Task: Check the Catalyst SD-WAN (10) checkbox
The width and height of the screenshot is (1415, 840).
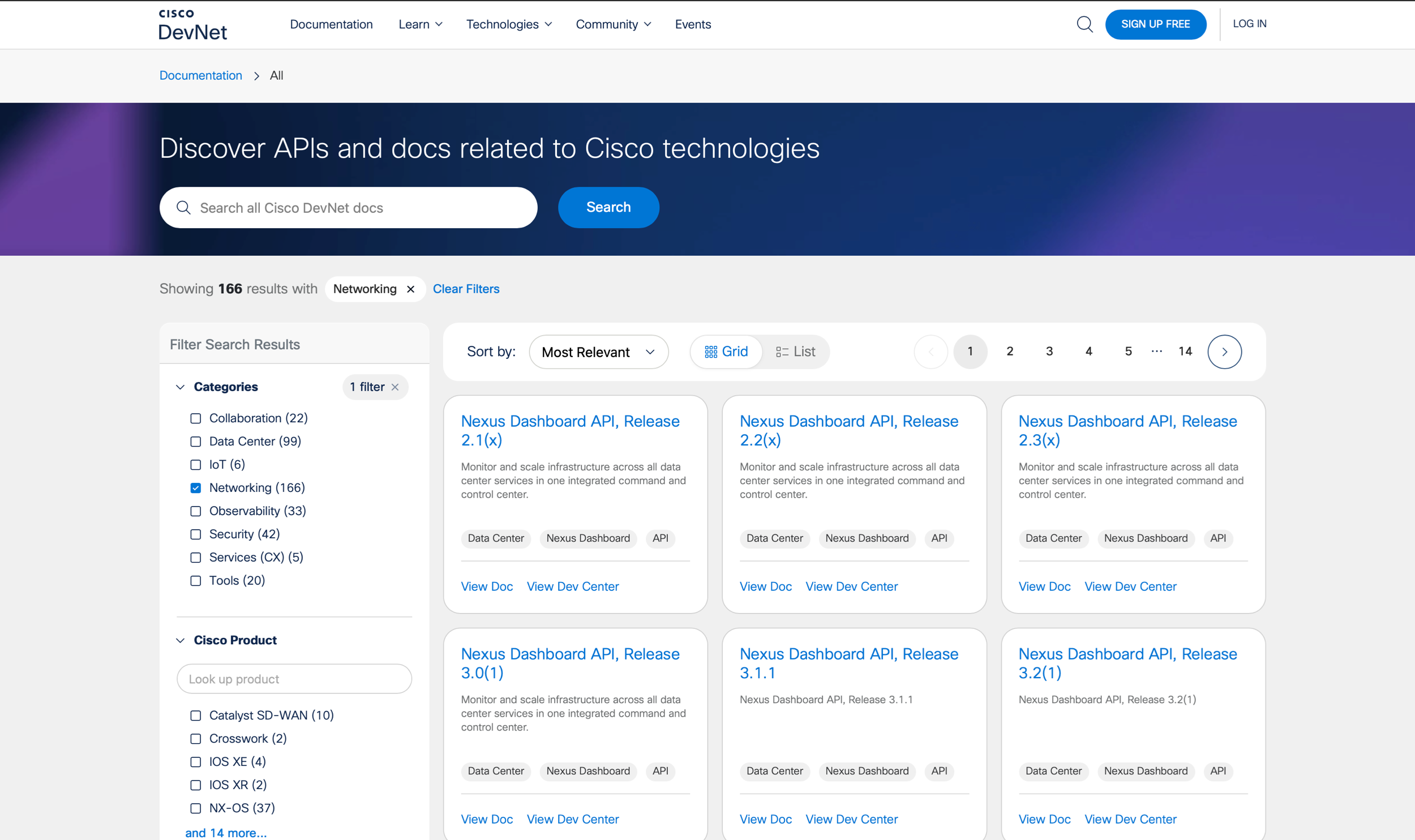Action: (x=196, y=715)
